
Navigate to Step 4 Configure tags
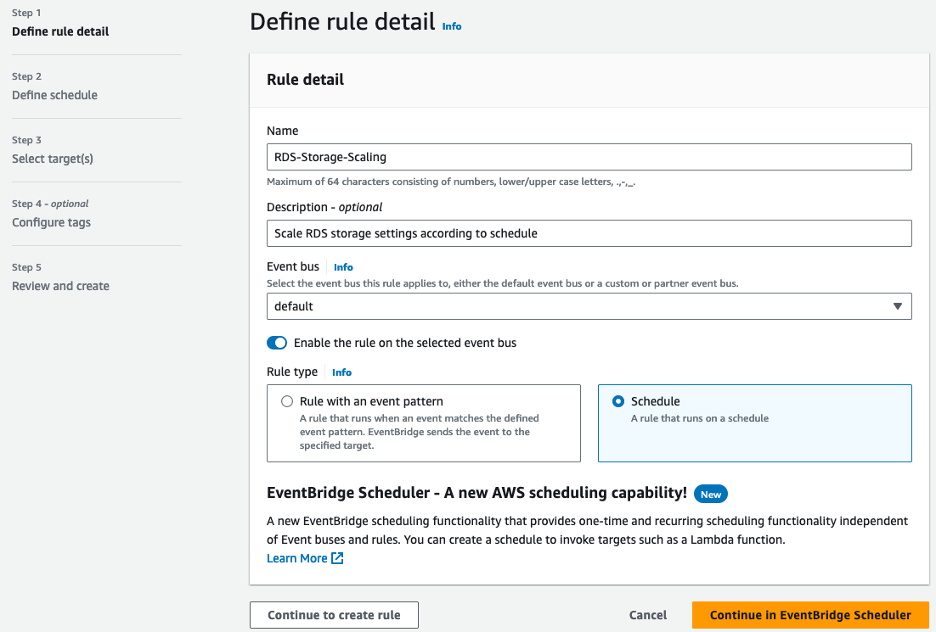(50, 222)
